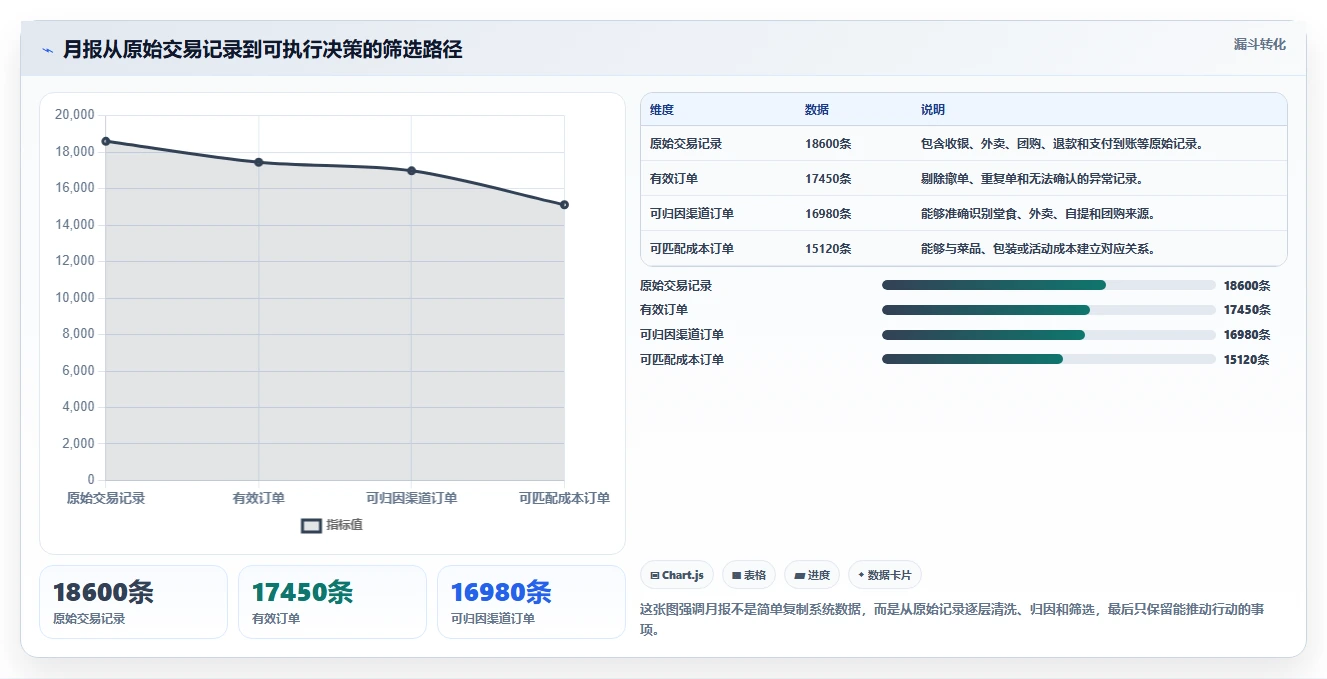Click the x-axis label 可匹配成本订单
This screenshot has width=1327, height=679.
point(564,498)
